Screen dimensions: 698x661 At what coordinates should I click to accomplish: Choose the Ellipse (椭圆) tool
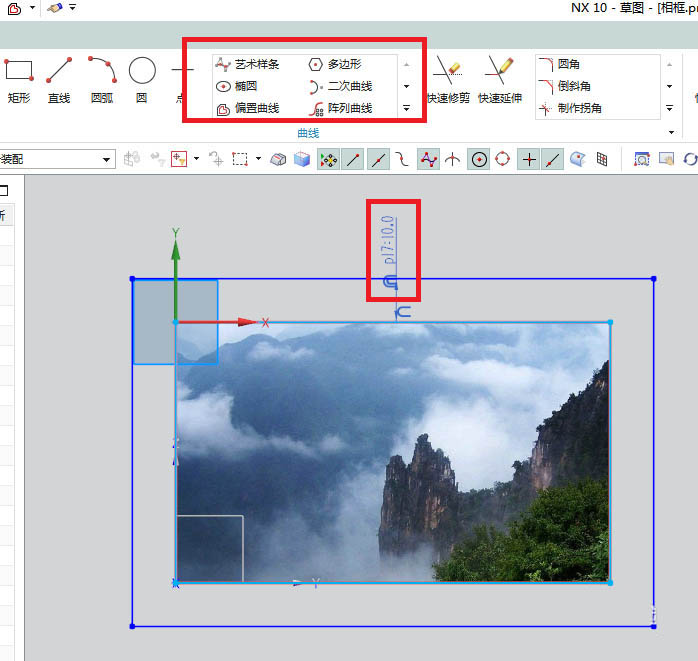pos(237,86)
